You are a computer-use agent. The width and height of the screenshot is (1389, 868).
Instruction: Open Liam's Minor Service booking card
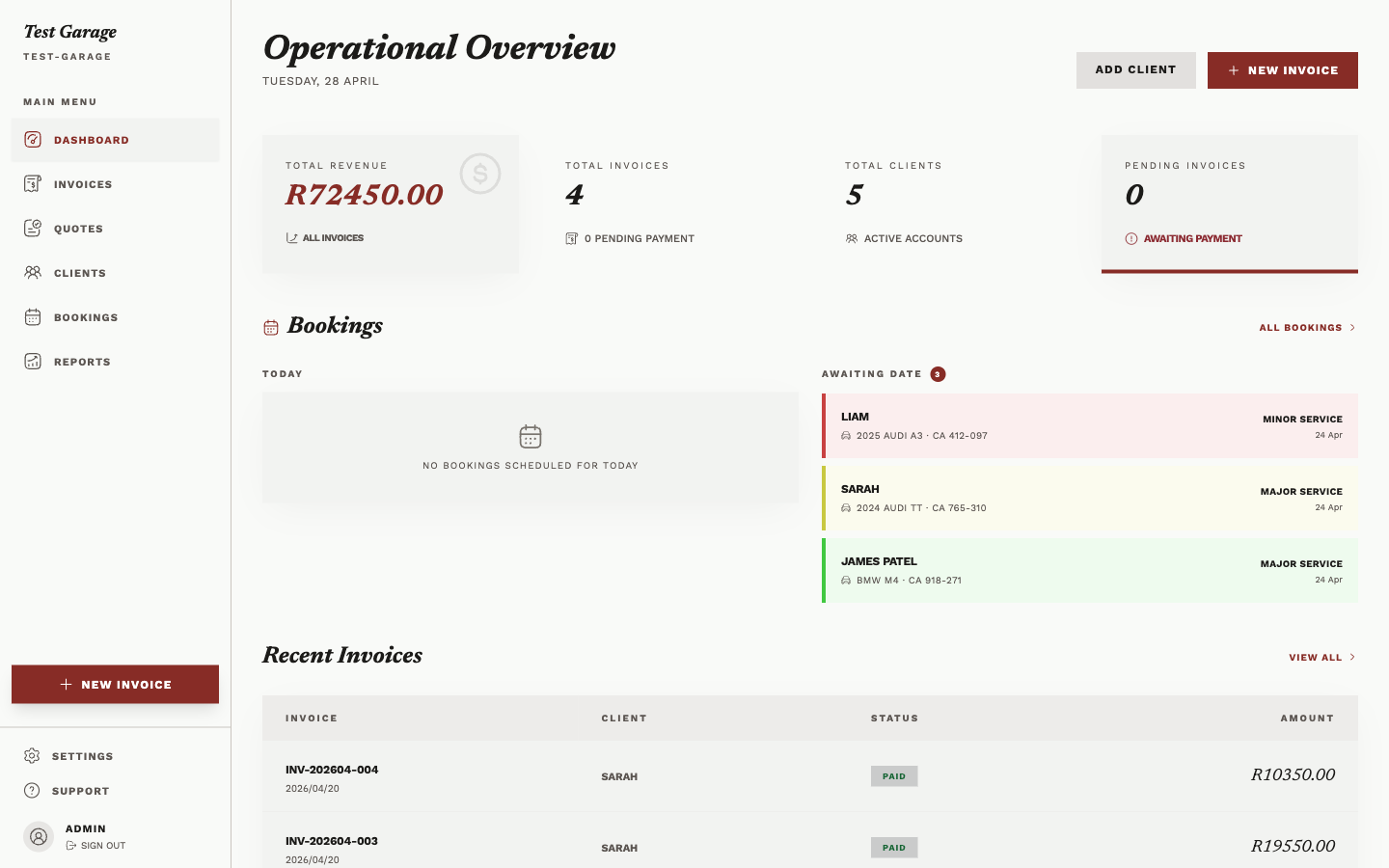tap(1090, 425)
